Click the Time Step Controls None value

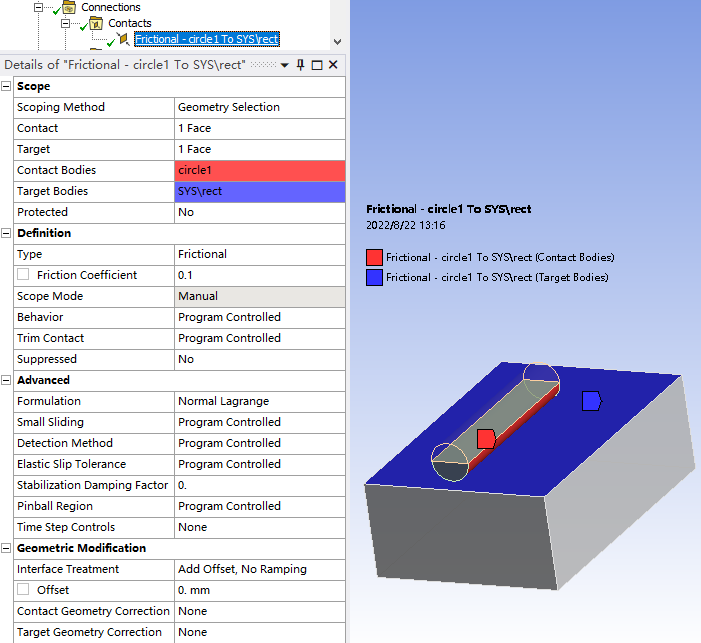pyautogui.click(x=260, y=528)
